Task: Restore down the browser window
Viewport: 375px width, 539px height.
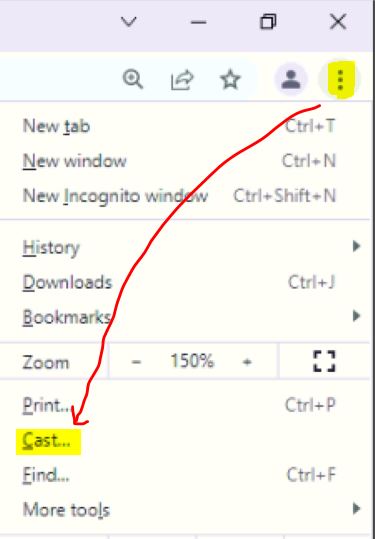Action: click(268, 22)
